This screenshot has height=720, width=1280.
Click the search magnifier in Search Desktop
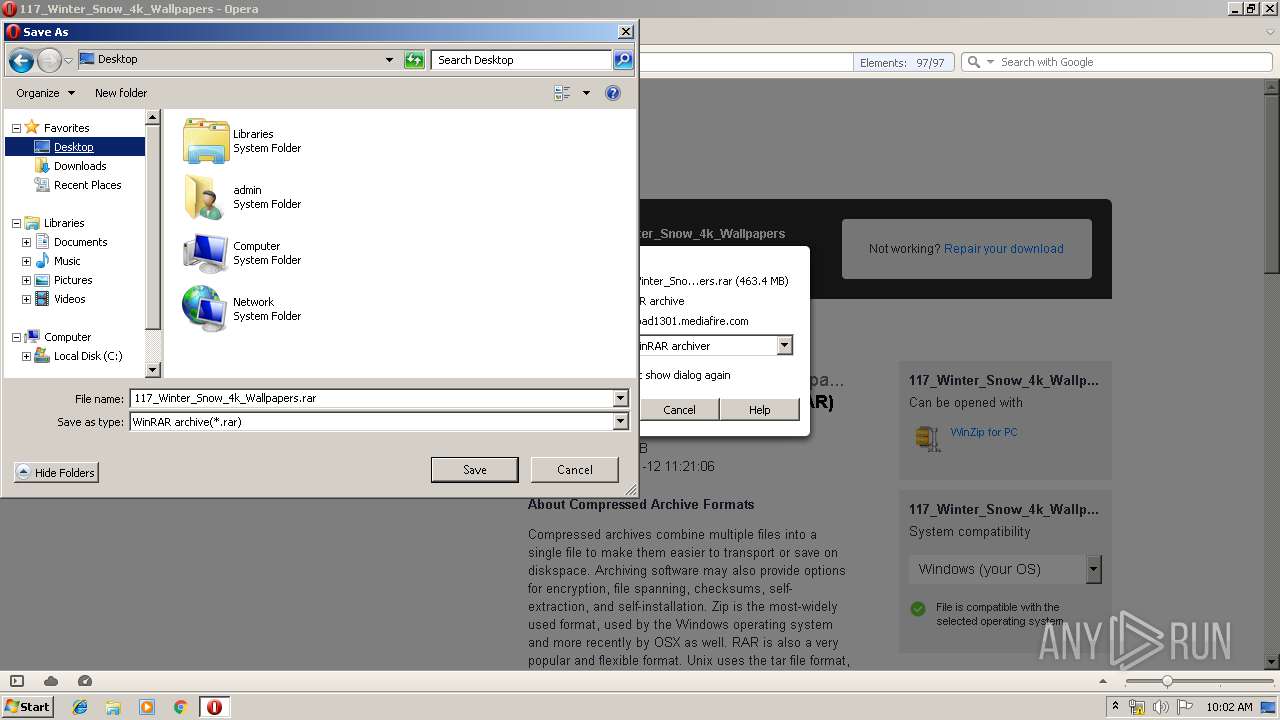622,60
